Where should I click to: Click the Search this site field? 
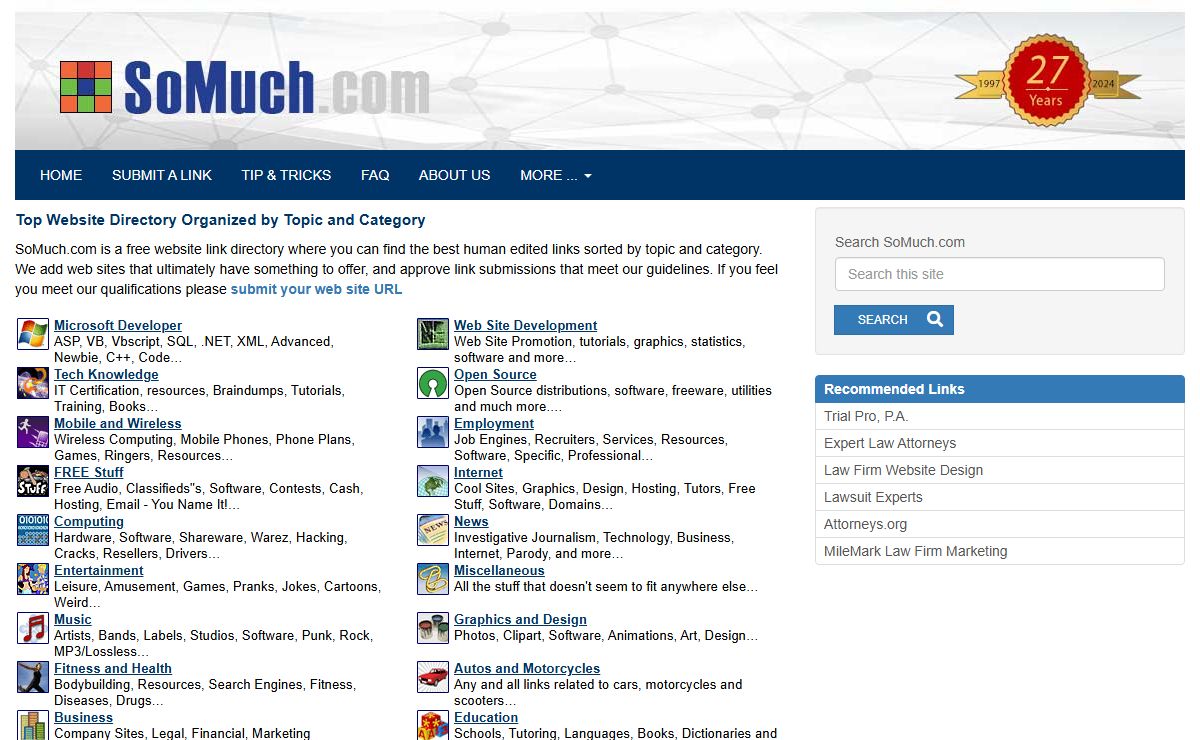pos(1000,274)
